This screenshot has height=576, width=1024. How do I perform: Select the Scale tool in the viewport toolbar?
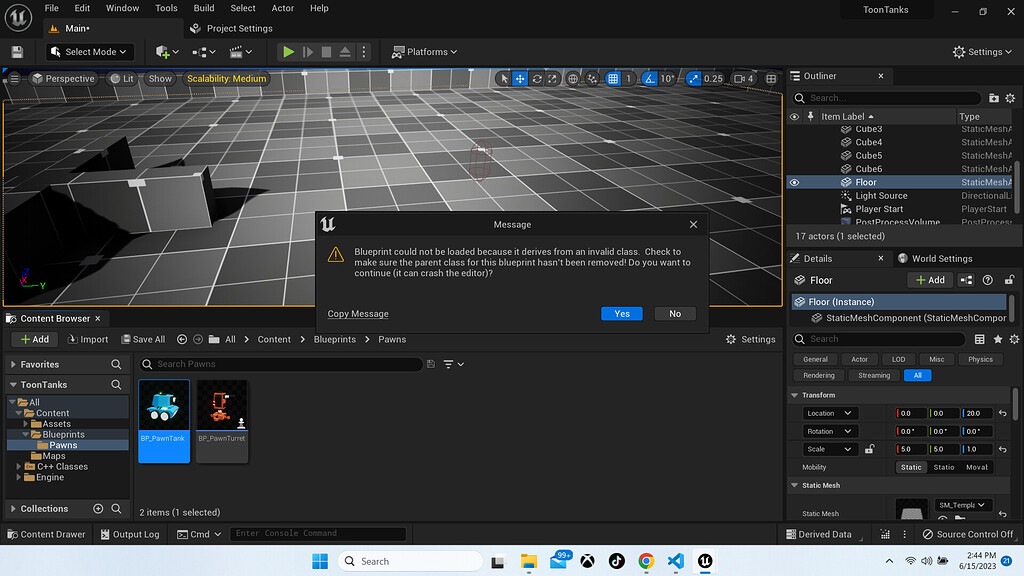point(553,78)
